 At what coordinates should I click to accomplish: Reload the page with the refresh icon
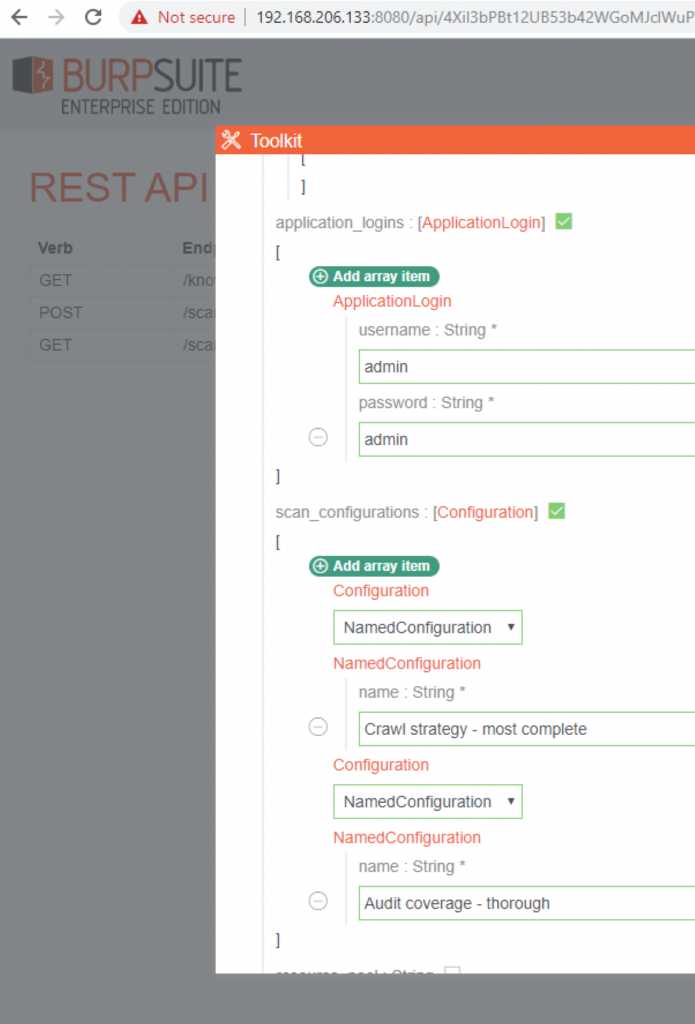point(93,17)
